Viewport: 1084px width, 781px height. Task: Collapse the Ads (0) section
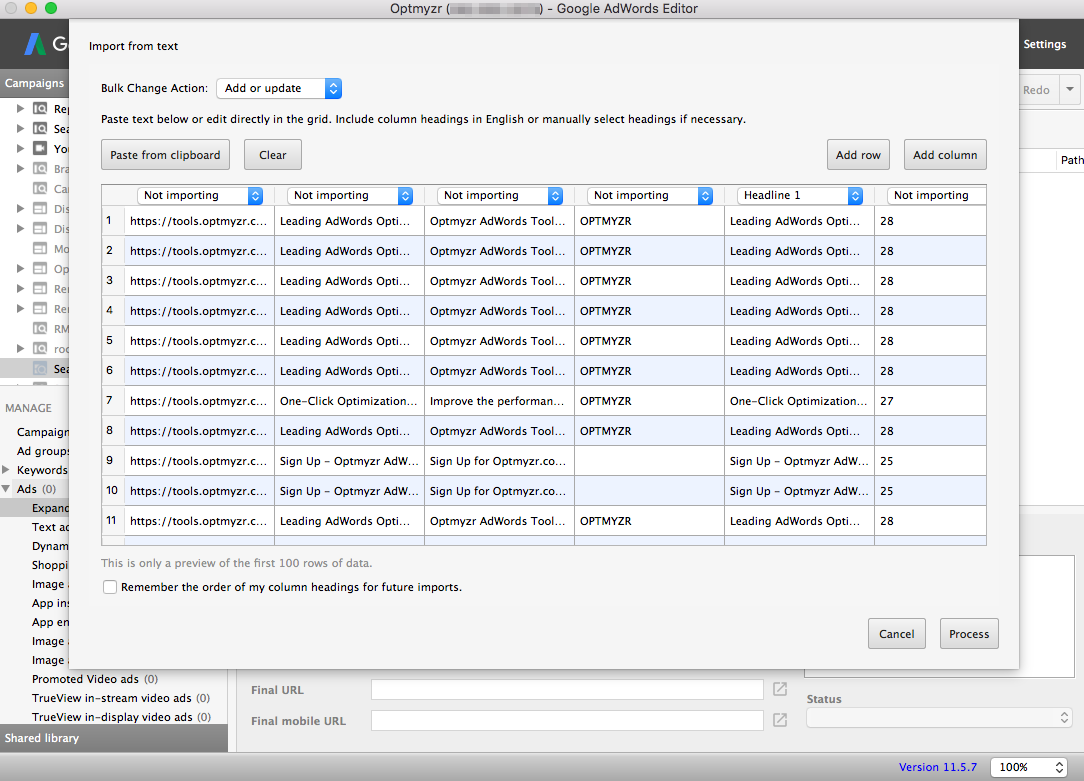click(6, 489)
